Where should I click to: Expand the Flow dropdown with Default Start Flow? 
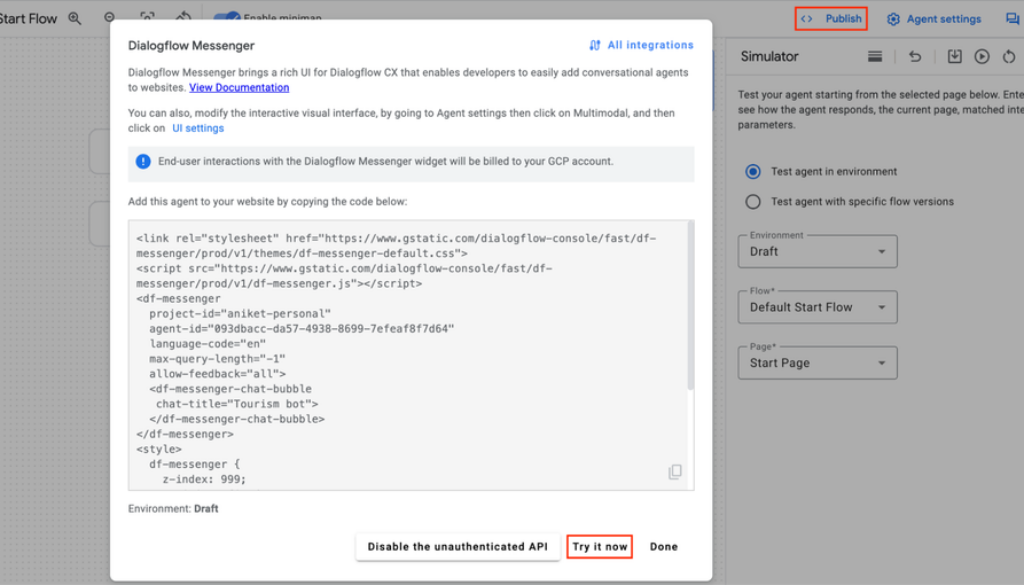818,307
